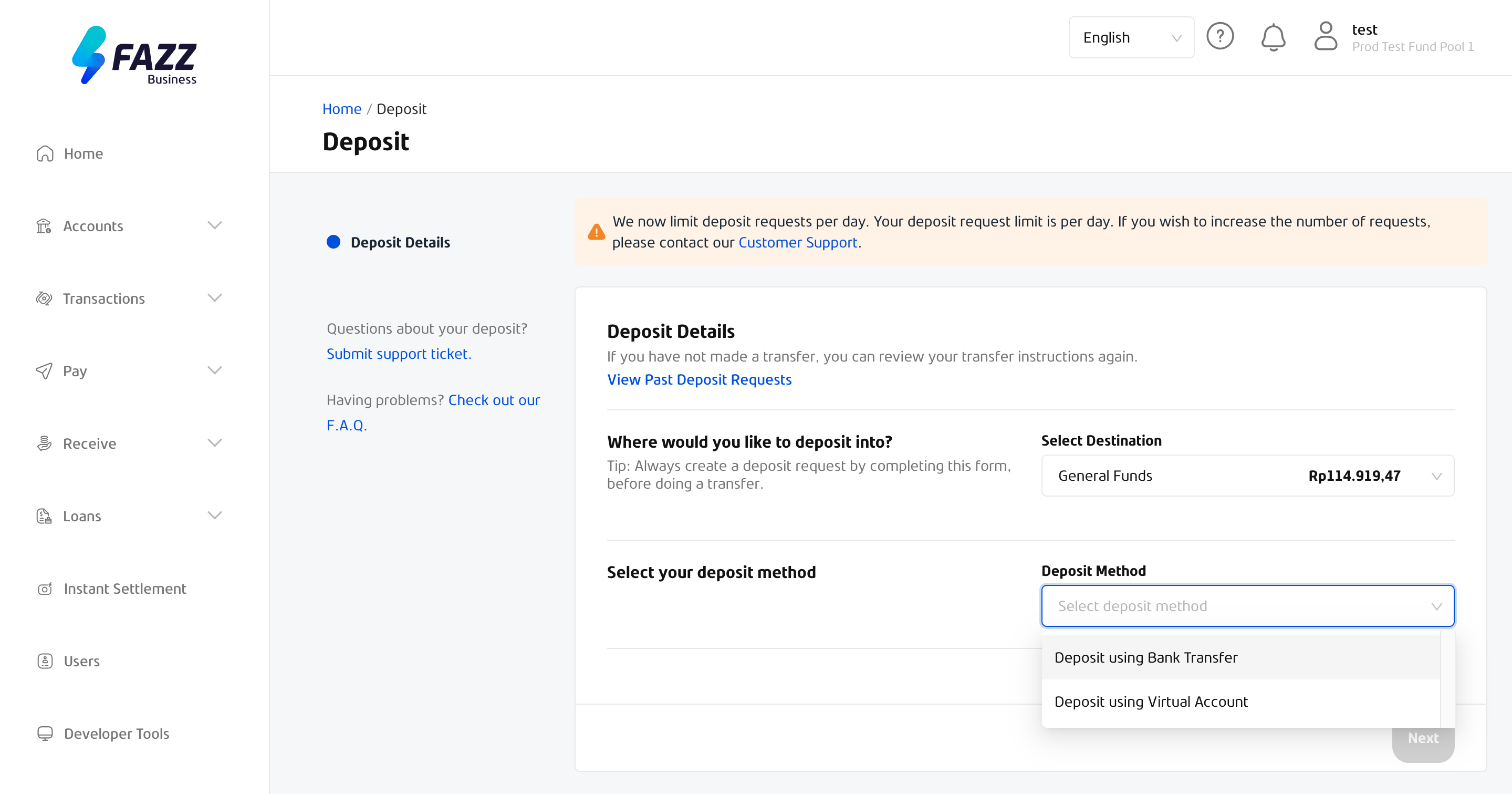This screenshot has height=794, width=1512.
Task: Click the blue Deposit Details step dot
Action: point(333,242)
